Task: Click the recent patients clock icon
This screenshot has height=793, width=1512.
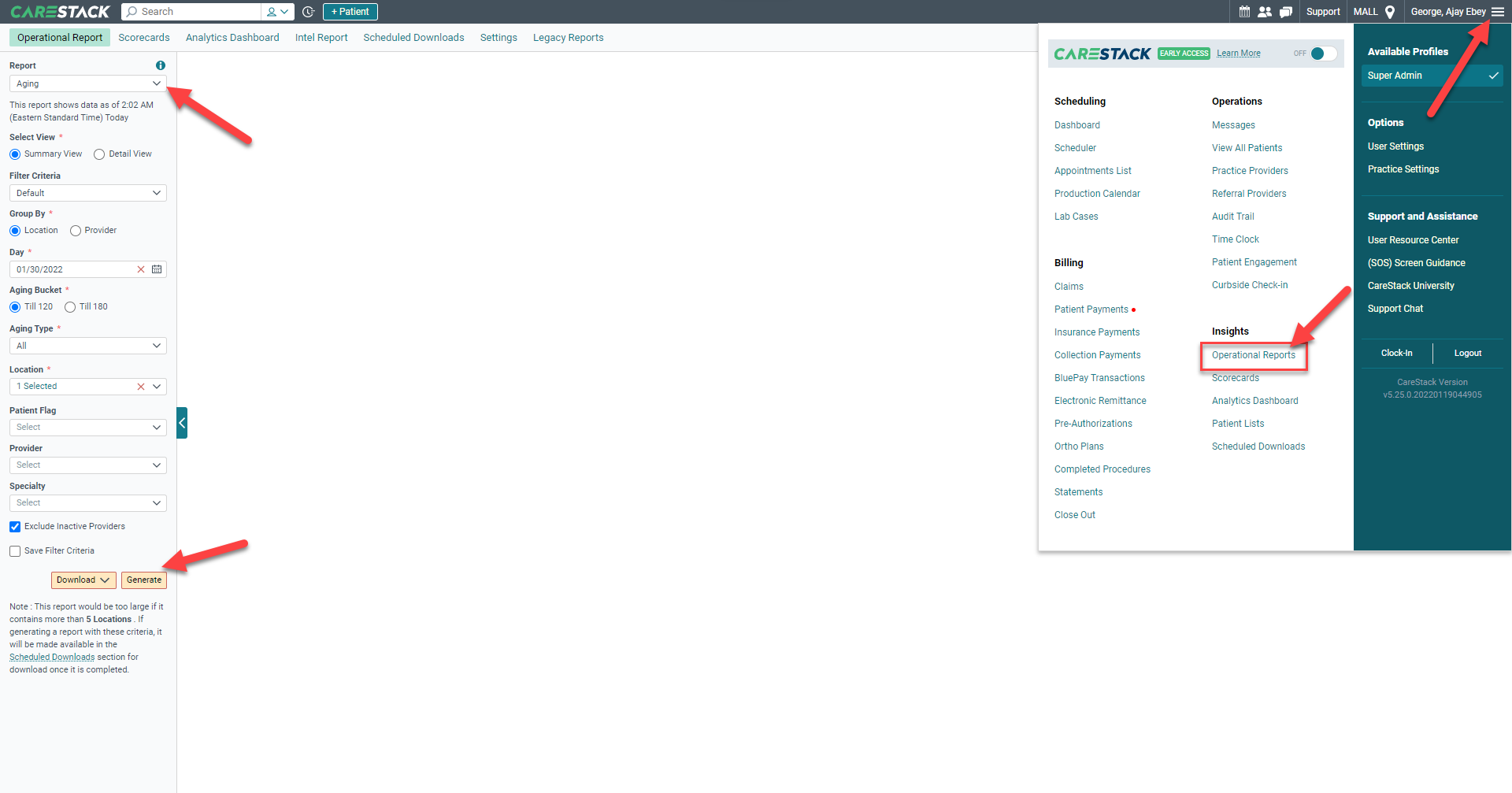Action: 307,12
